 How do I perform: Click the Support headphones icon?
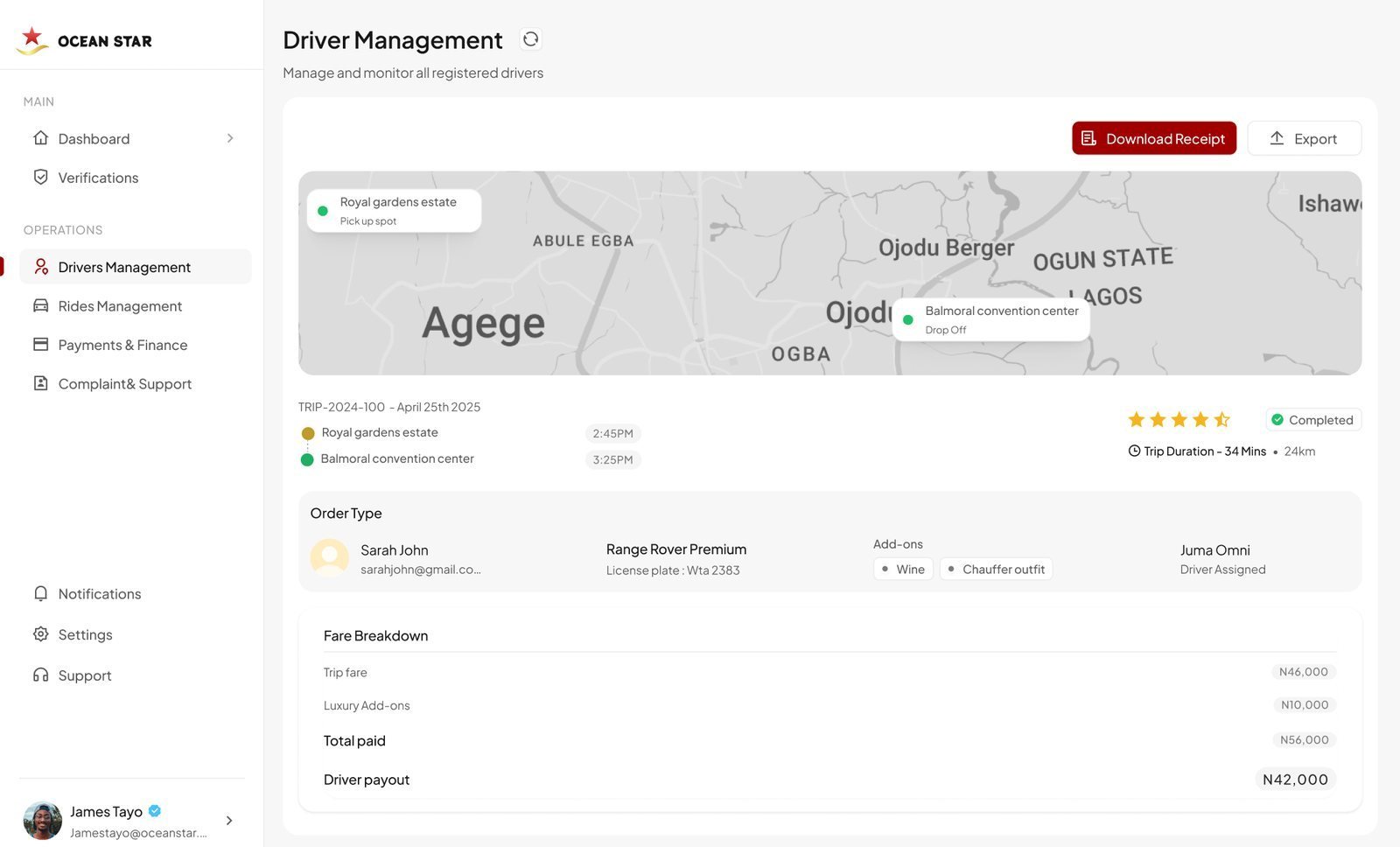tap(40, 675)
